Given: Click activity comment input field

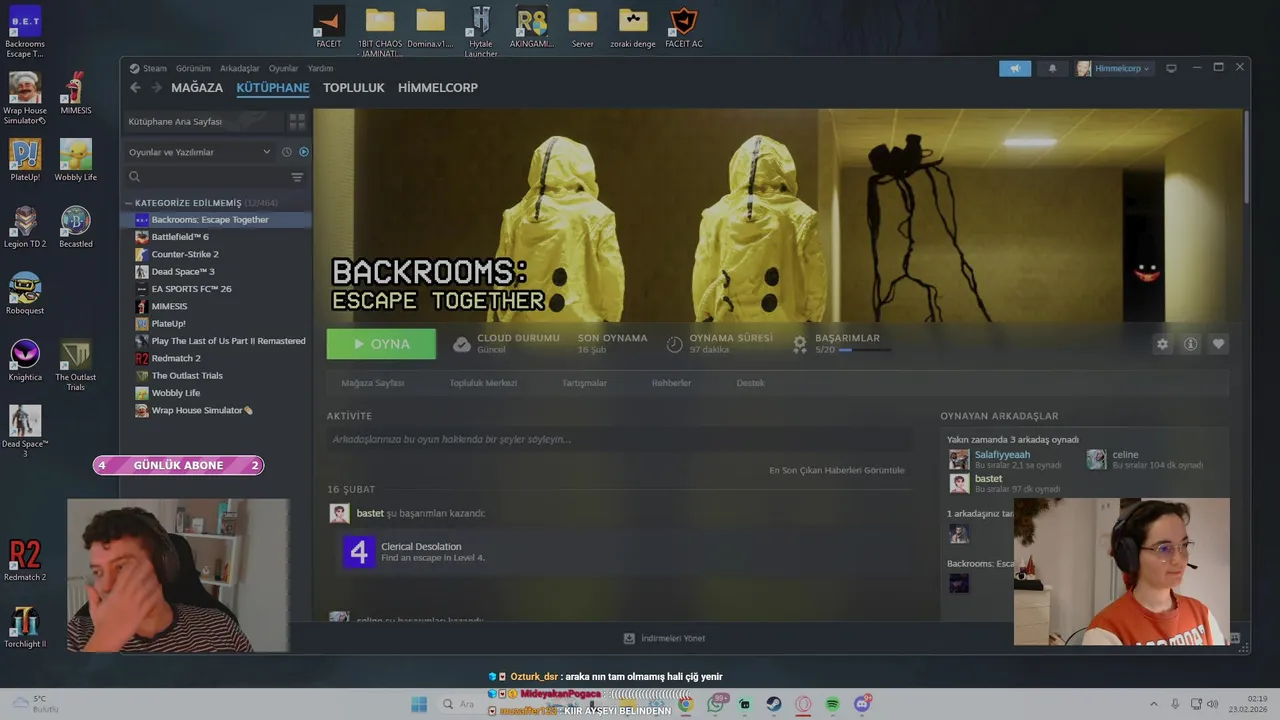Looking at the screenshot, I should [x=619, y=439].
